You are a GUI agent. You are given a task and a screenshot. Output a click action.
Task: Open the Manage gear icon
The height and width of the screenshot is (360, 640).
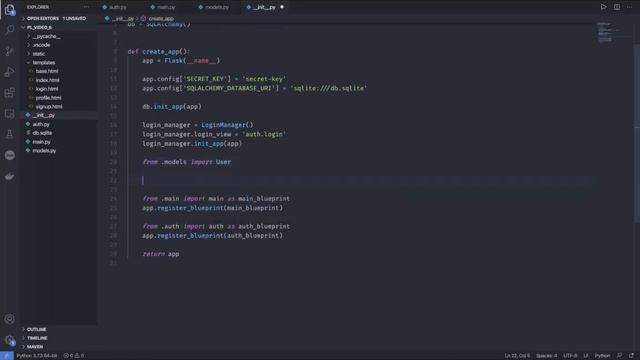[x=10, y=340]
